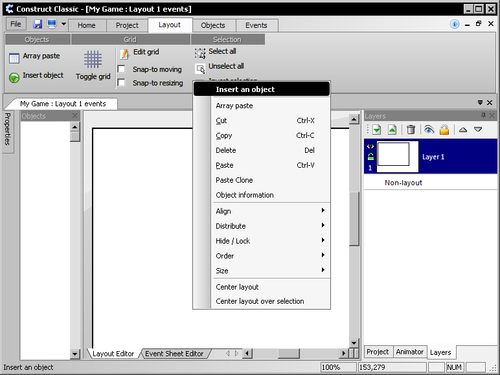Open the Project panel tab
This screenshot has width=500, height=375.
[x=377, y=352]
